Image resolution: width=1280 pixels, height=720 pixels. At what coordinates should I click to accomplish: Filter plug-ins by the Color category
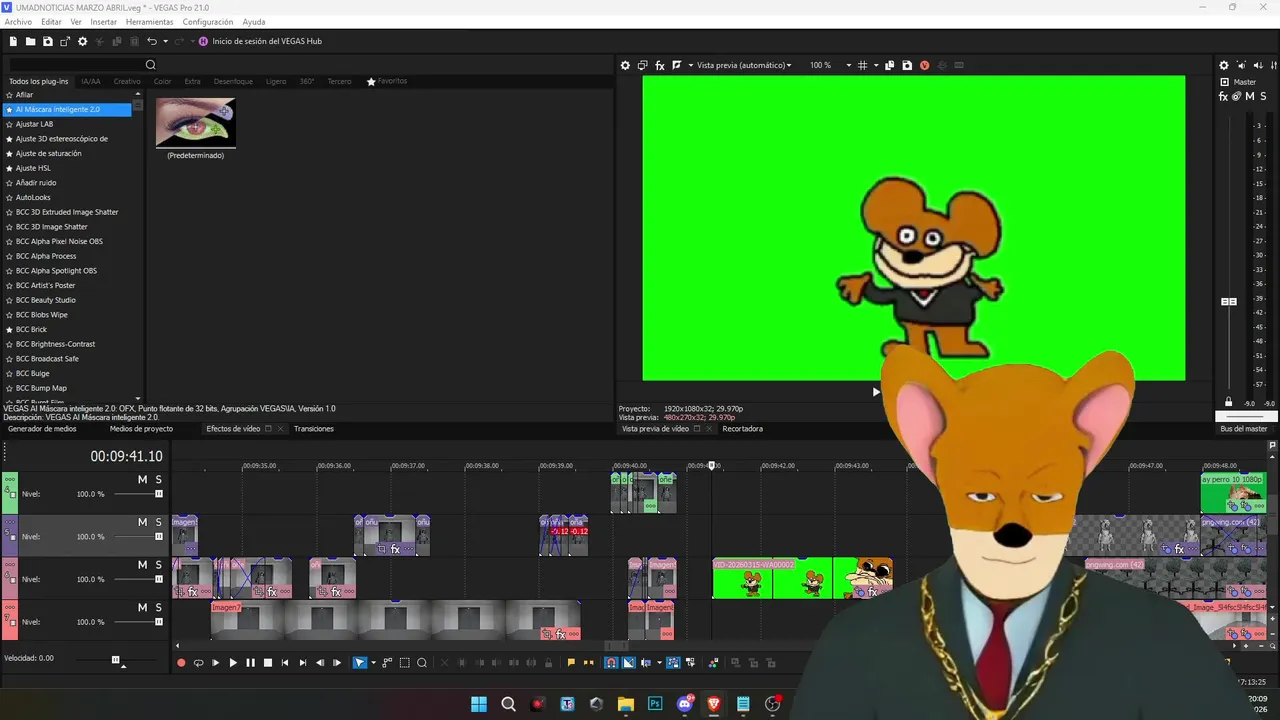point(162,82)
